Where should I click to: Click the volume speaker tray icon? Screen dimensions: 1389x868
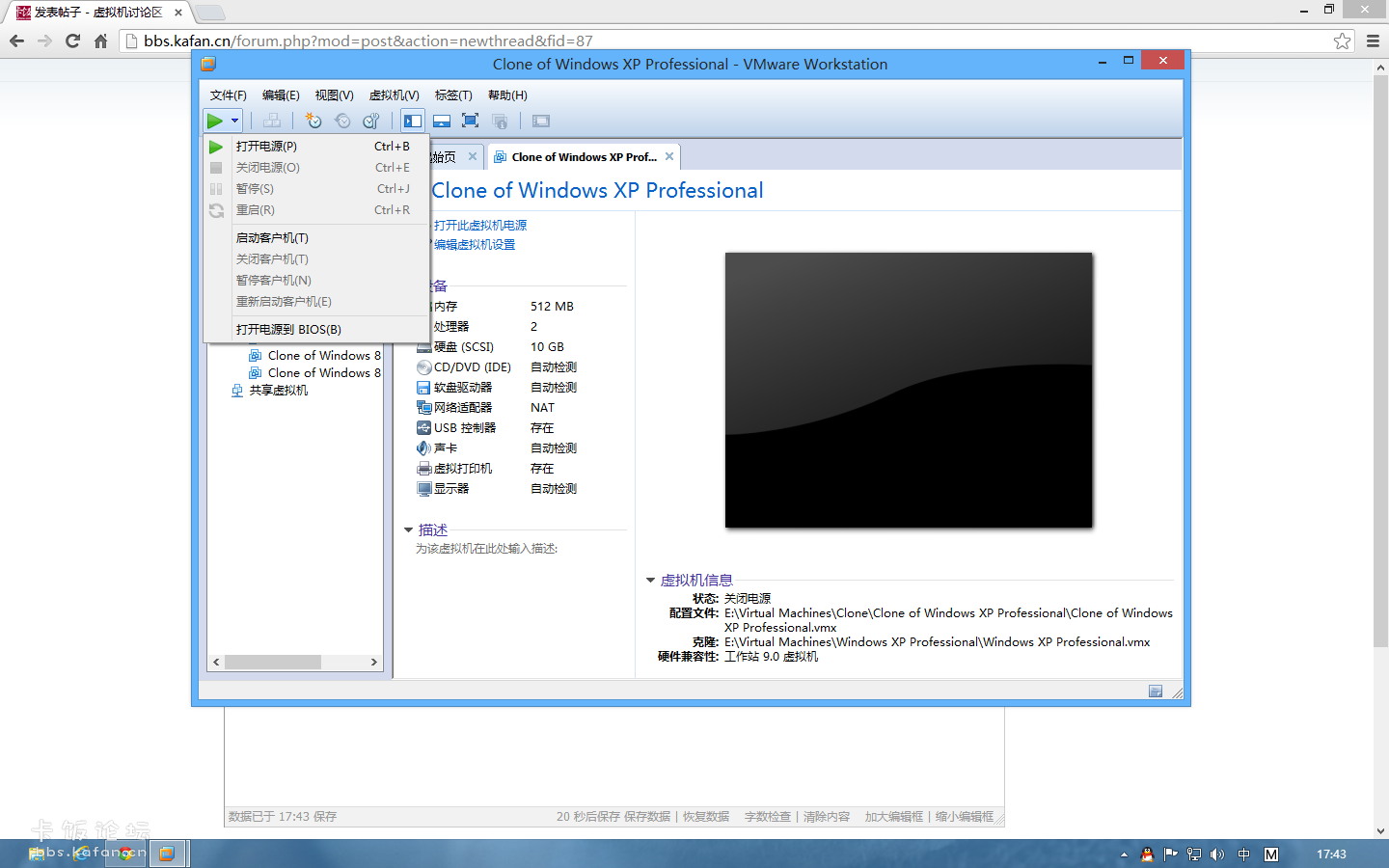tap(1217, 854)
